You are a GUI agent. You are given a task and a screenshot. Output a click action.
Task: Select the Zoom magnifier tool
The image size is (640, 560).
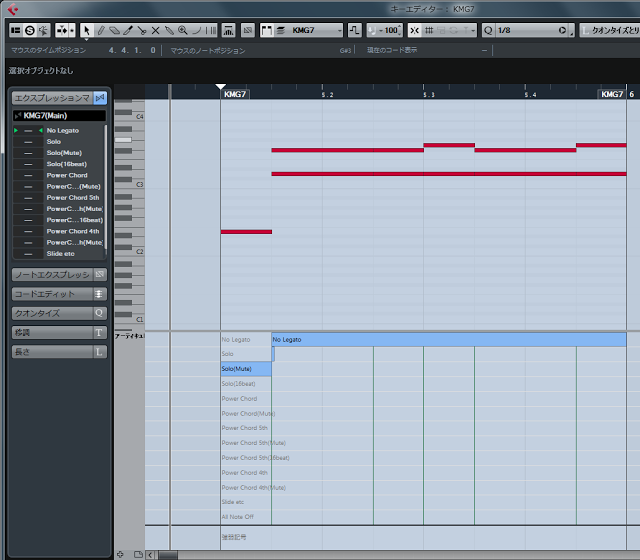pos(183,30)
